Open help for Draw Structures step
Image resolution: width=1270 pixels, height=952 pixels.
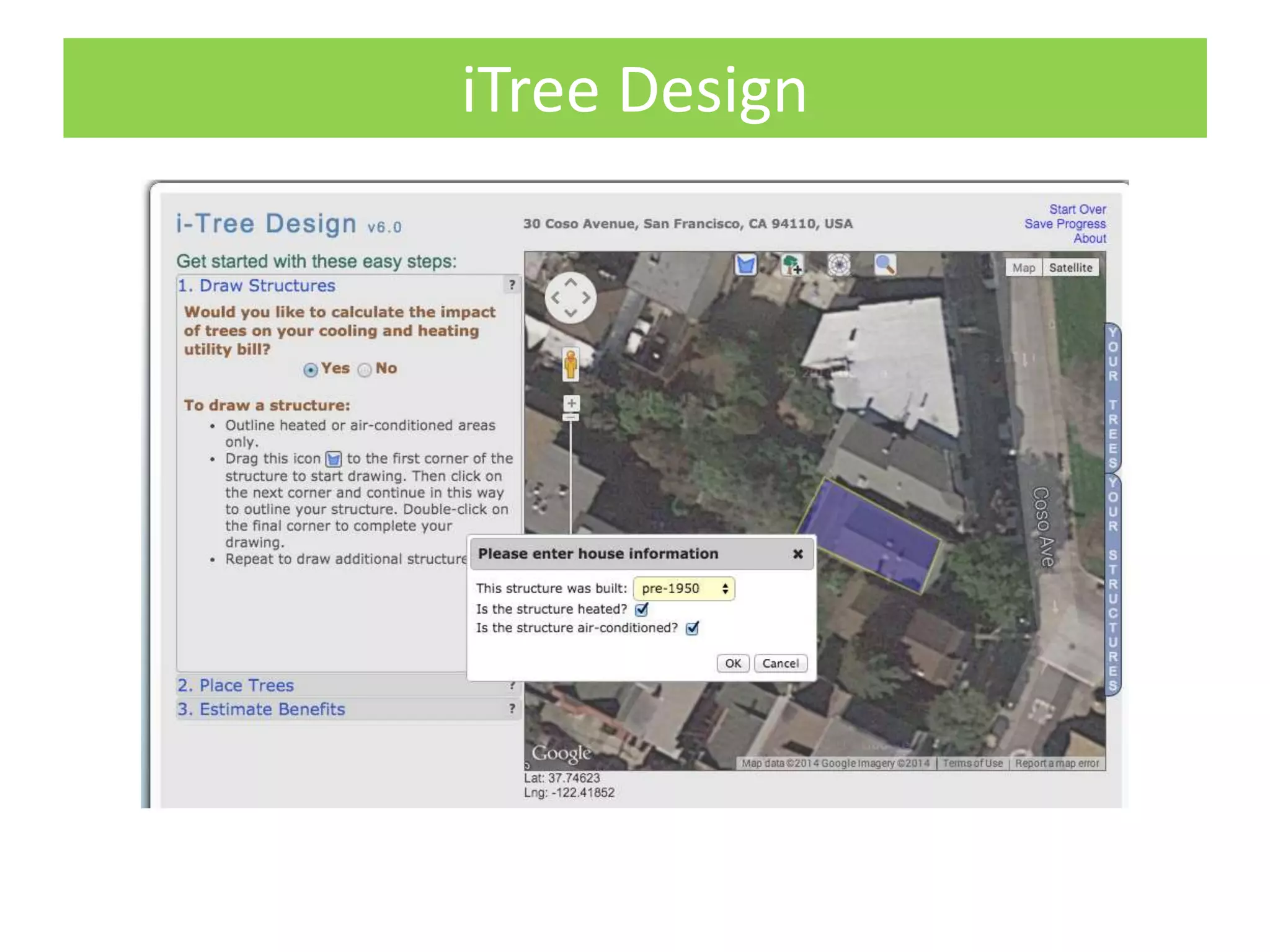click(x=512, y=285)
